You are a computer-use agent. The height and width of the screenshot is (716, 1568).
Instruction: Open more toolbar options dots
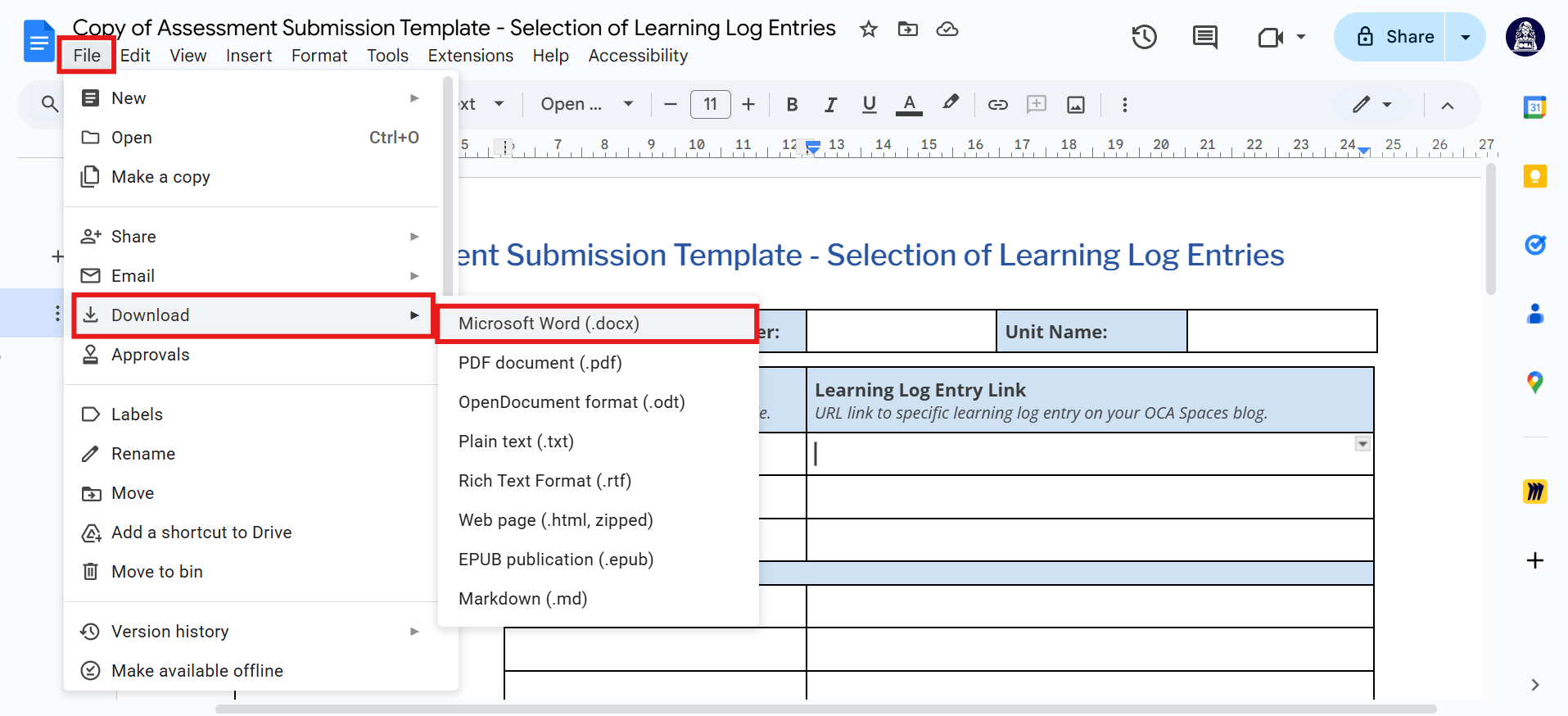[1124, 104]
